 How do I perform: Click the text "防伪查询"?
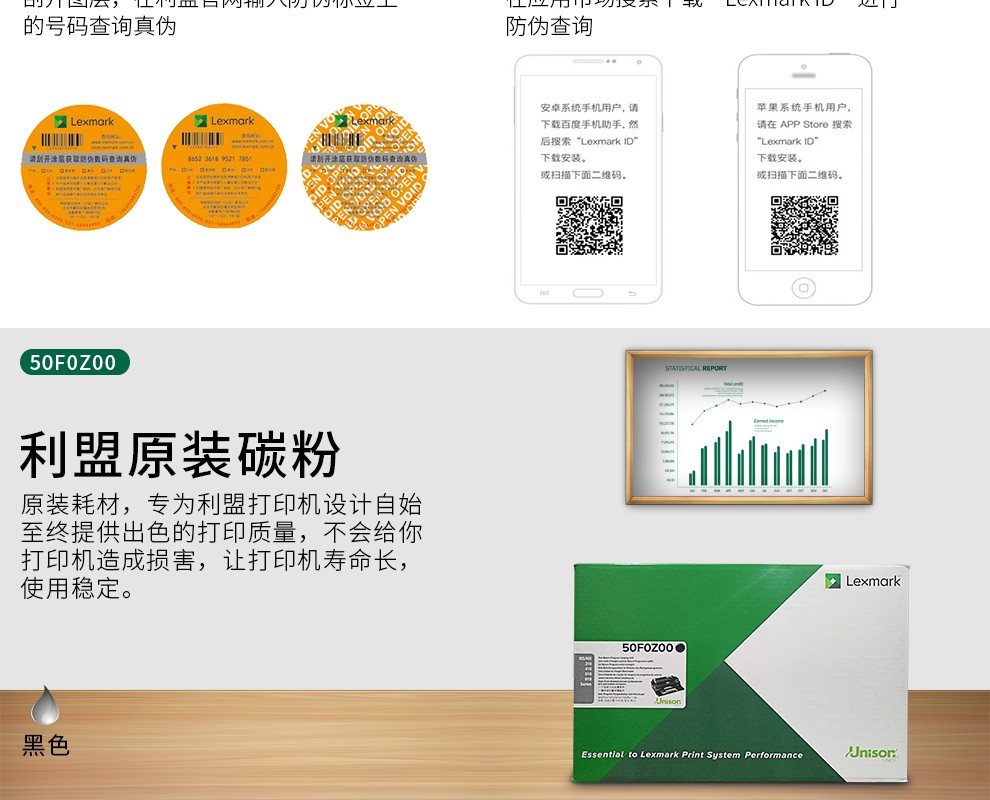click(x=549, y=27)
